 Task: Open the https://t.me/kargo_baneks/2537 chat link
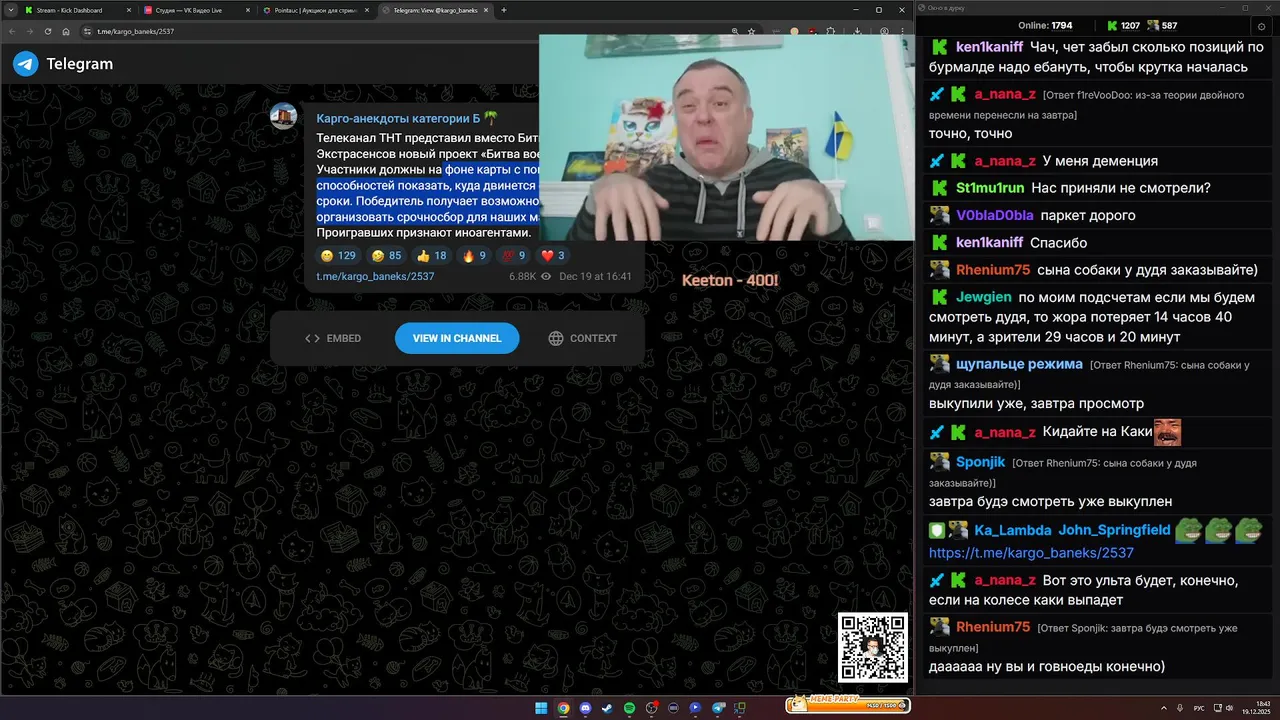[x=1031, y=552]
